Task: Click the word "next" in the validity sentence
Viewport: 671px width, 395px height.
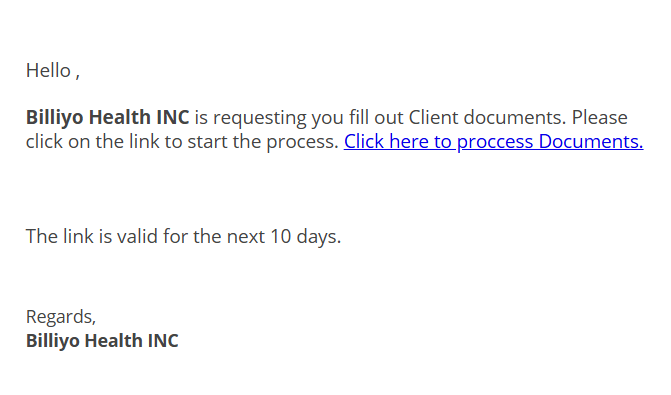Action: point(246,237)
